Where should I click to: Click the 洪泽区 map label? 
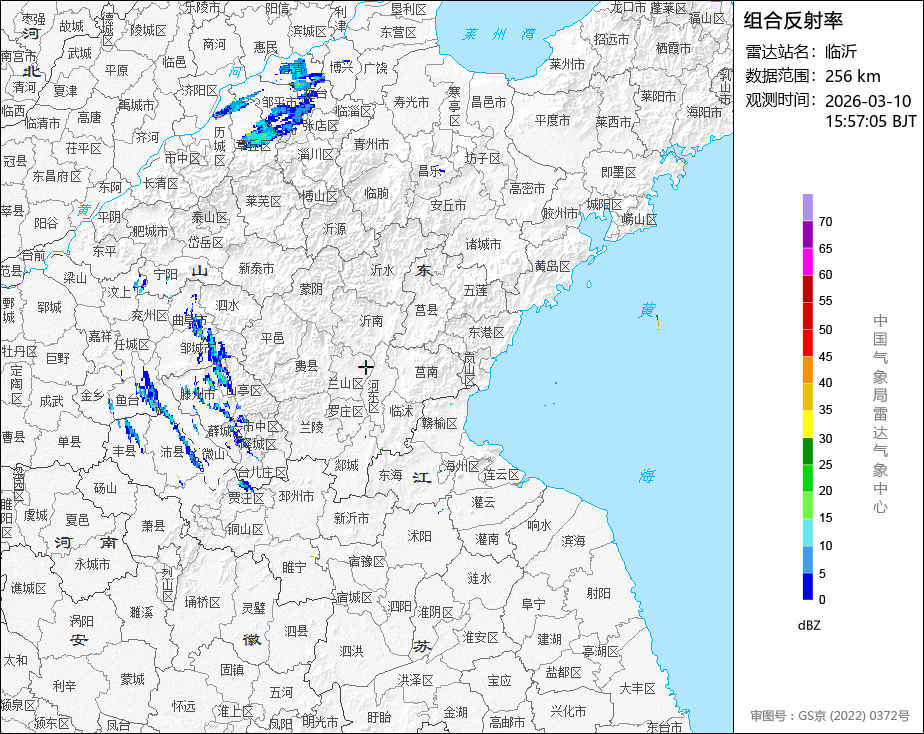pos(415,680)
